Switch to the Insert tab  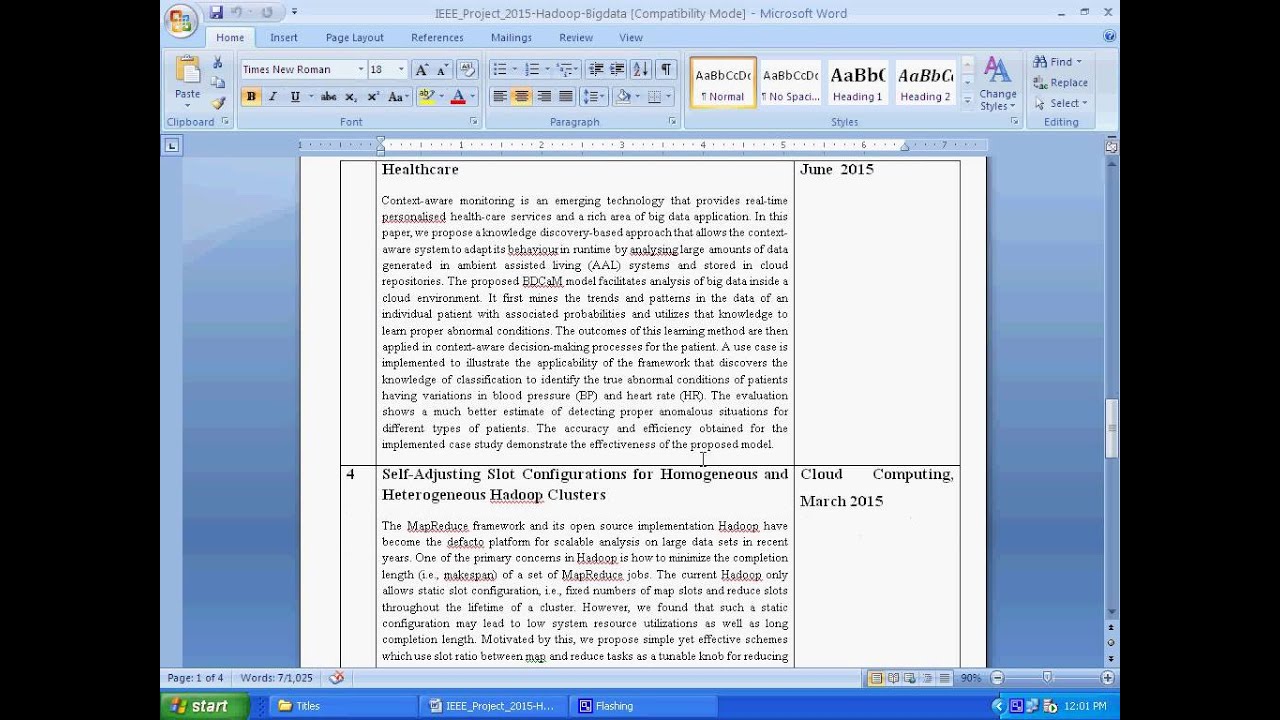283,38
